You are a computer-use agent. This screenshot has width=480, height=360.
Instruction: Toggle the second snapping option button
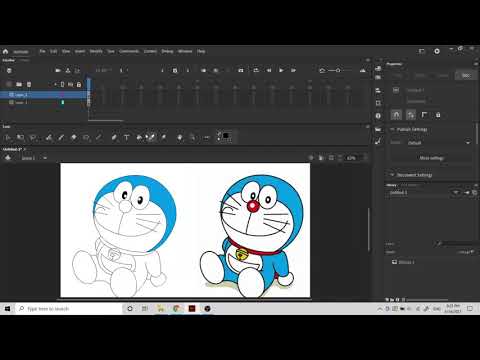(411, 115)
